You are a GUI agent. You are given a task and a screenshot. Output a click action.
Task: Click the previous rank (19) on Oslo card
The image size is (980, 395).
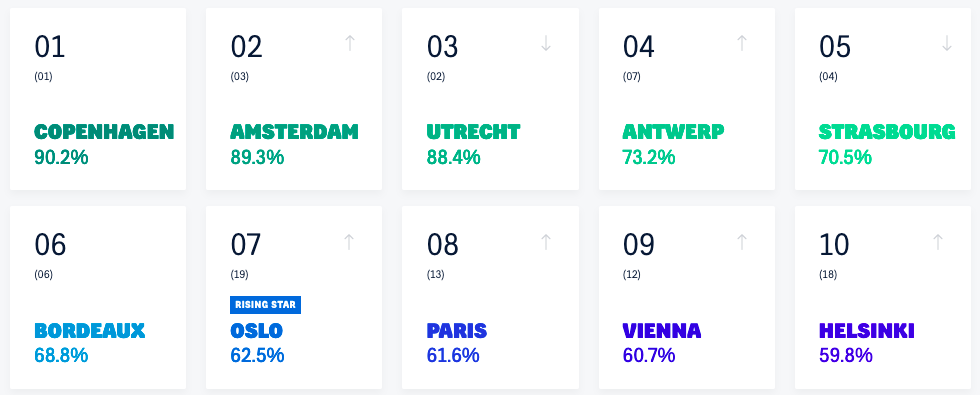tap(239, 274)
